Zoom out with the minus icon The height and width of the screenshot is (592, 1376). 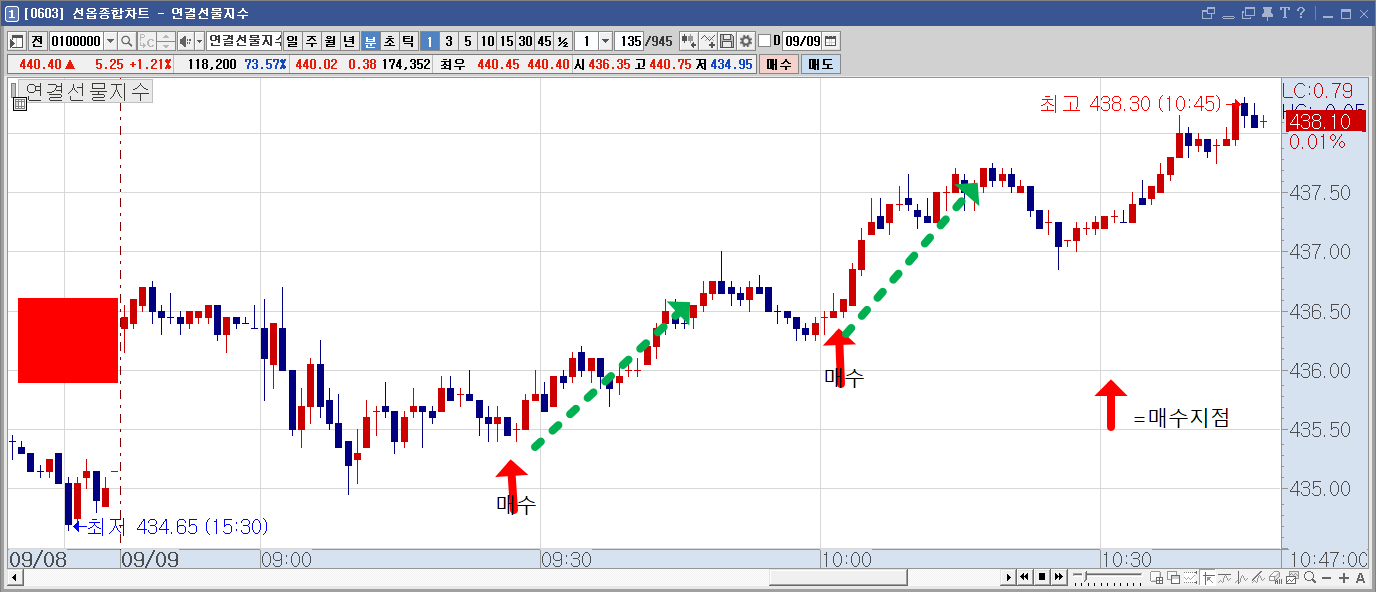pyautogui.click(x=1327, y=578)
